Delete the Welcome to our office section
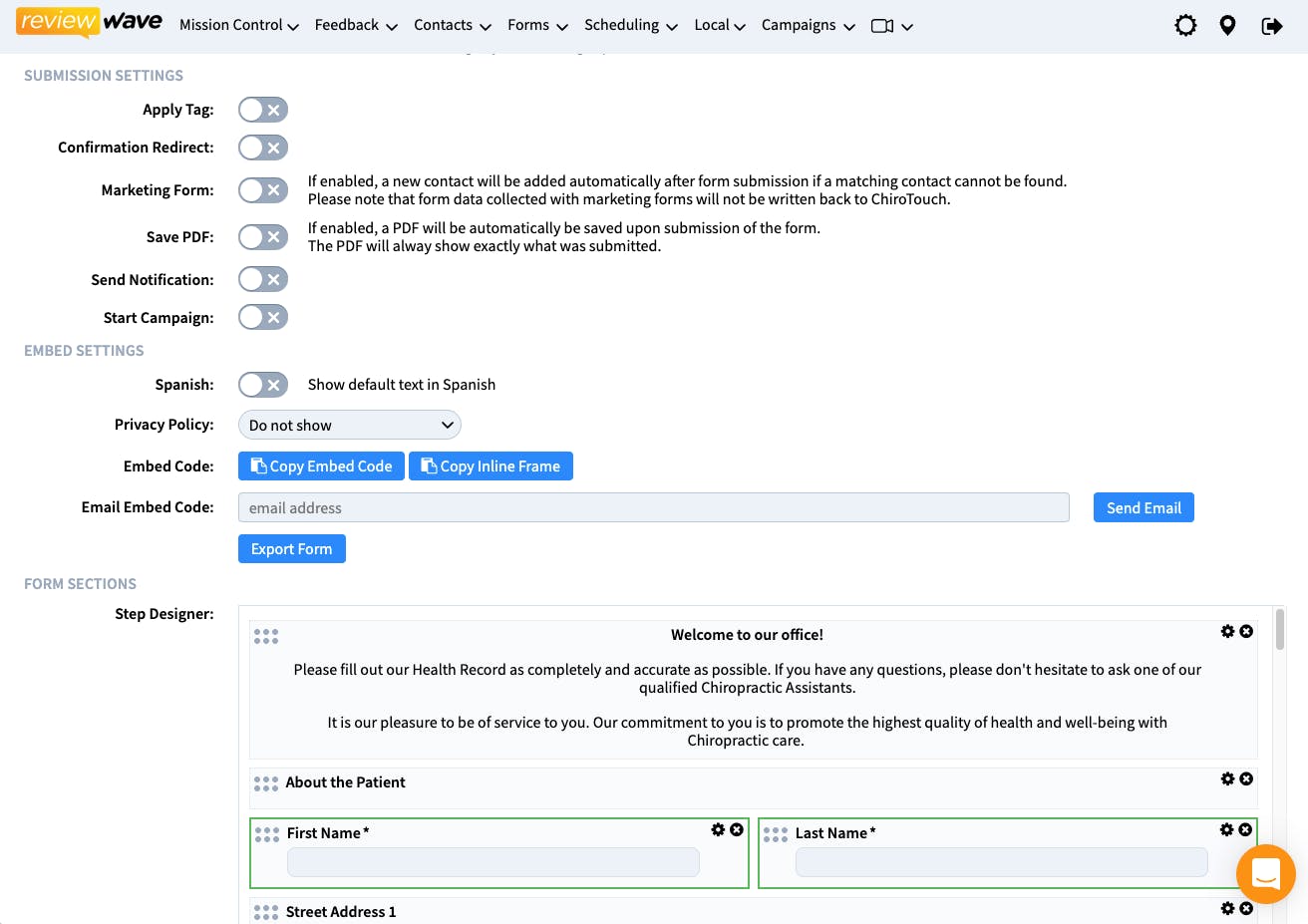The image size is (1308, 924). 1246,632
